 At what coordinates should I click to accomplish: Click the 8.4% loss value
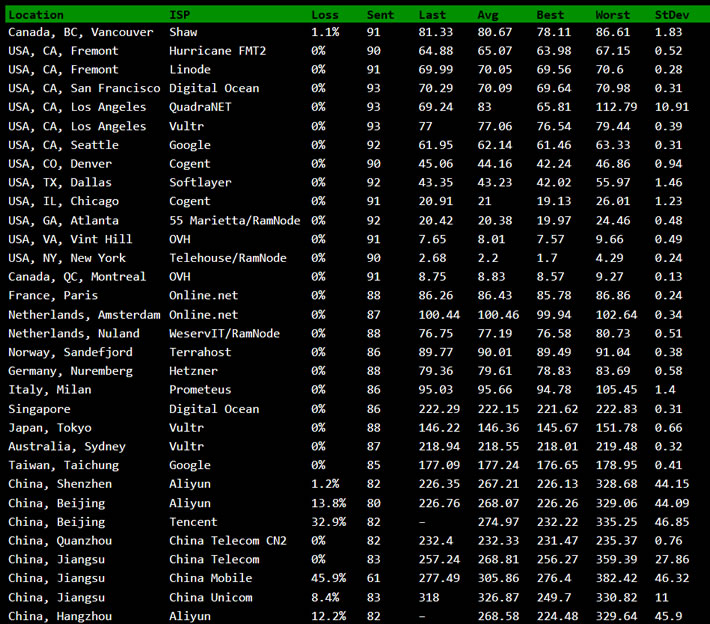point(325,598)
